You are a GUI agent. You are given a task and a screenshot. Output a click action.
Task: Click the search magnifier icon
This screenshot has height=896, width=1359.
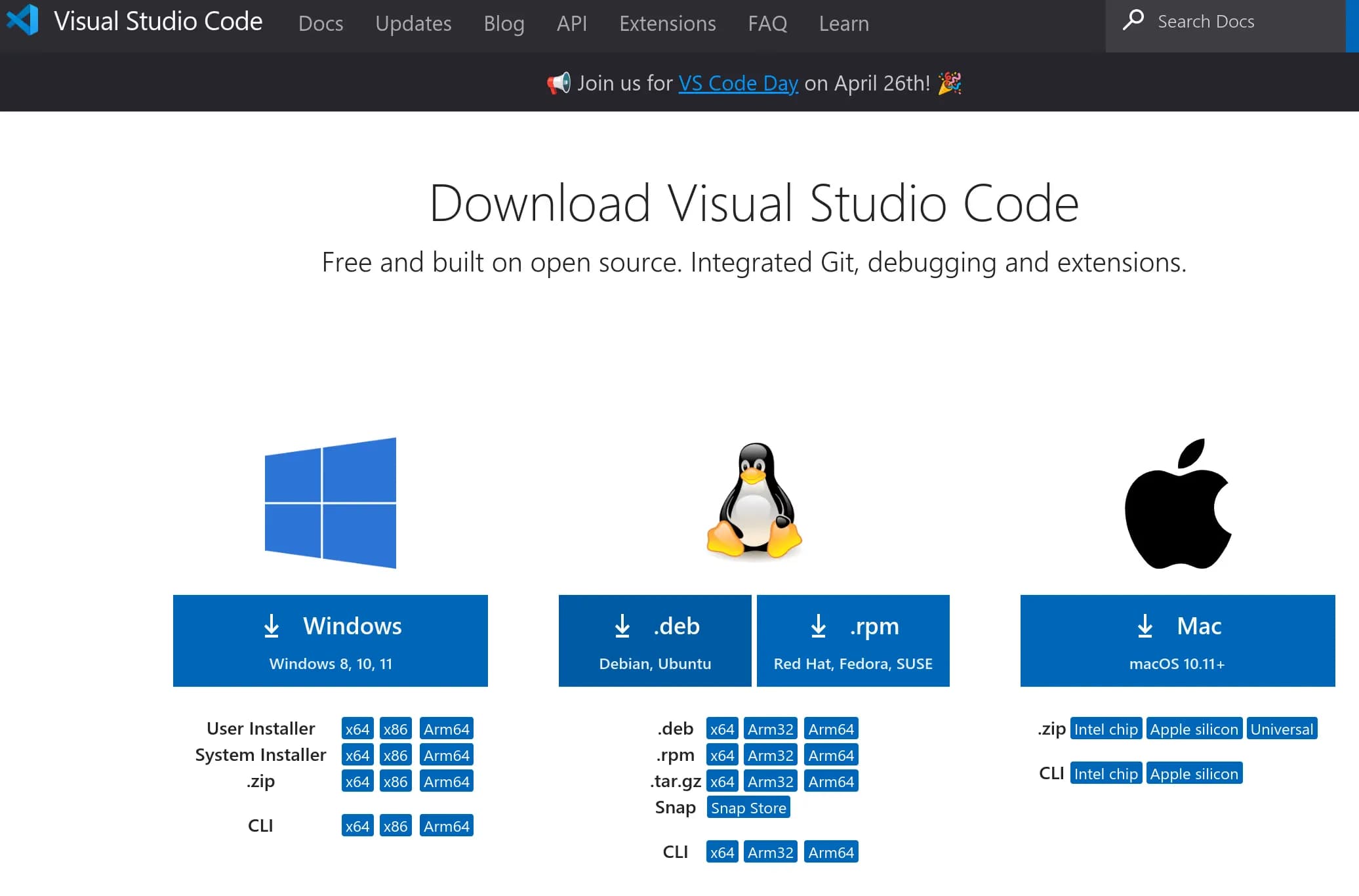point(1133,20)
